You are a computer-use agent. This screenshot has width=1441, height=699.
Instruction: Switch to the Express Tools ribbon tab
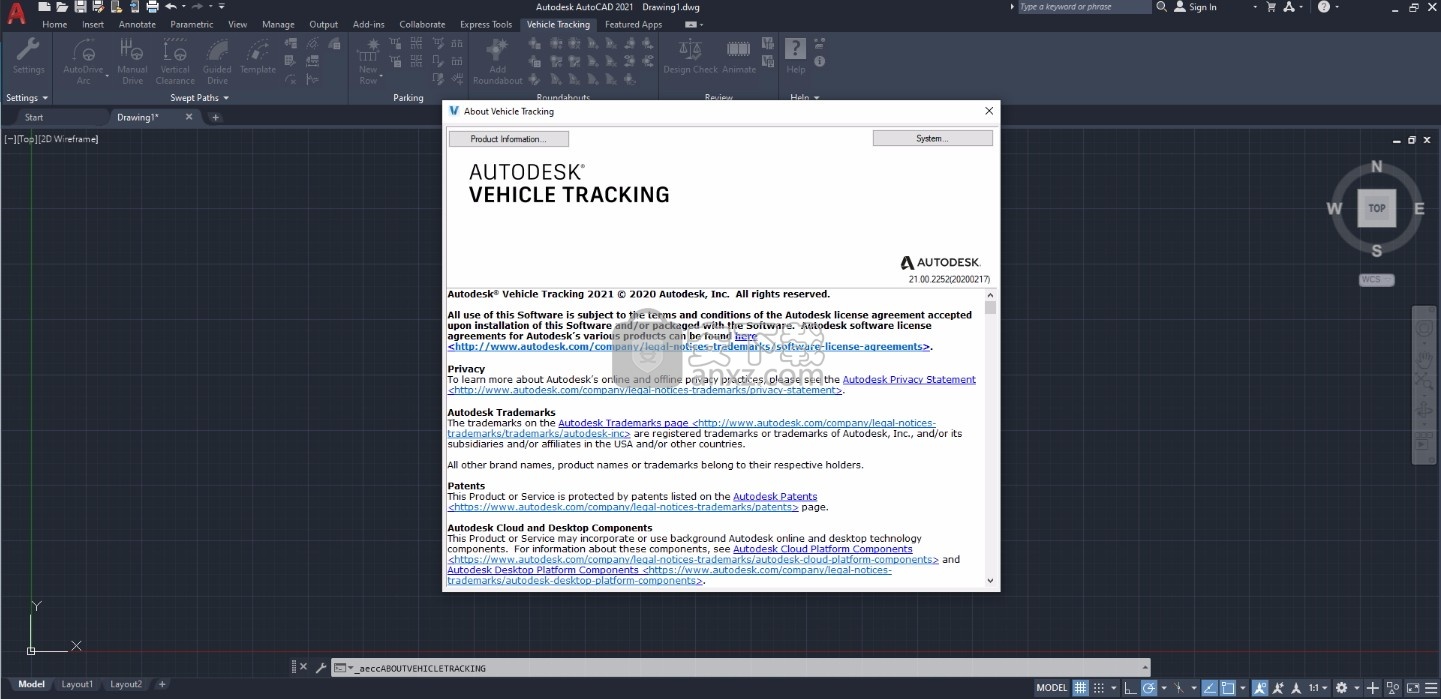coord(486,24)
